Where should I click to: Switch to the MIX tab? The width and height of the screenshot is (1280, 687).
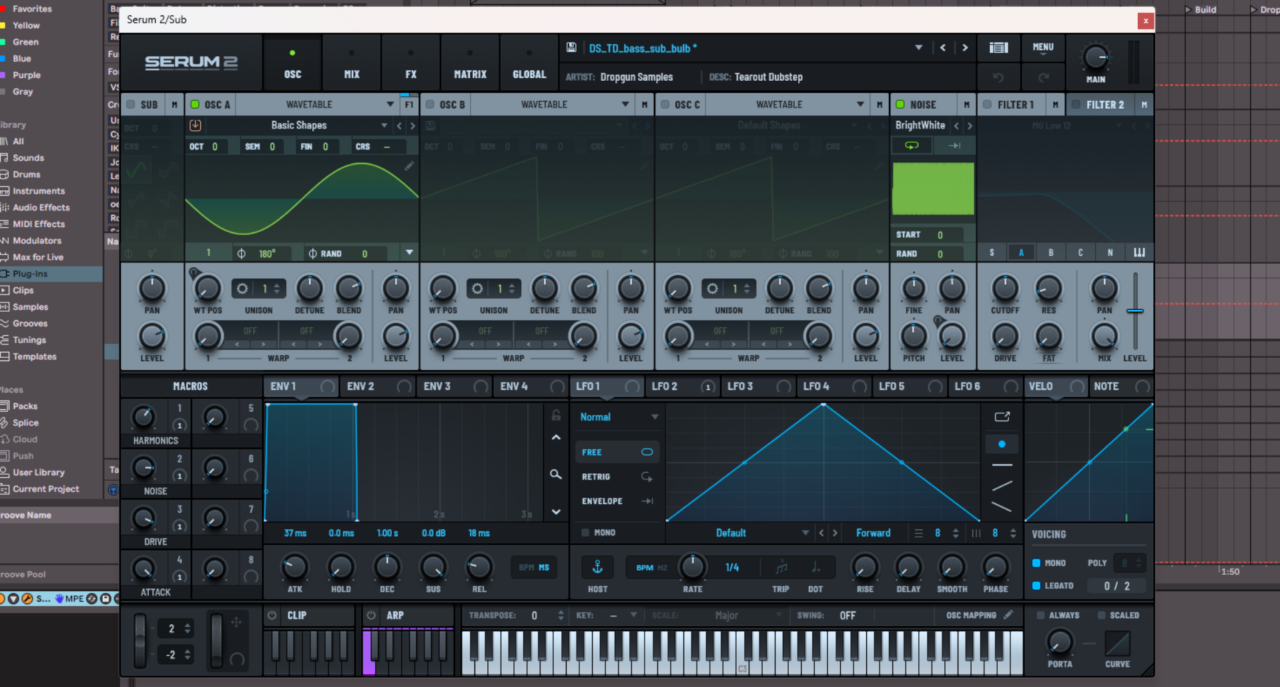[x=351, y=64]
